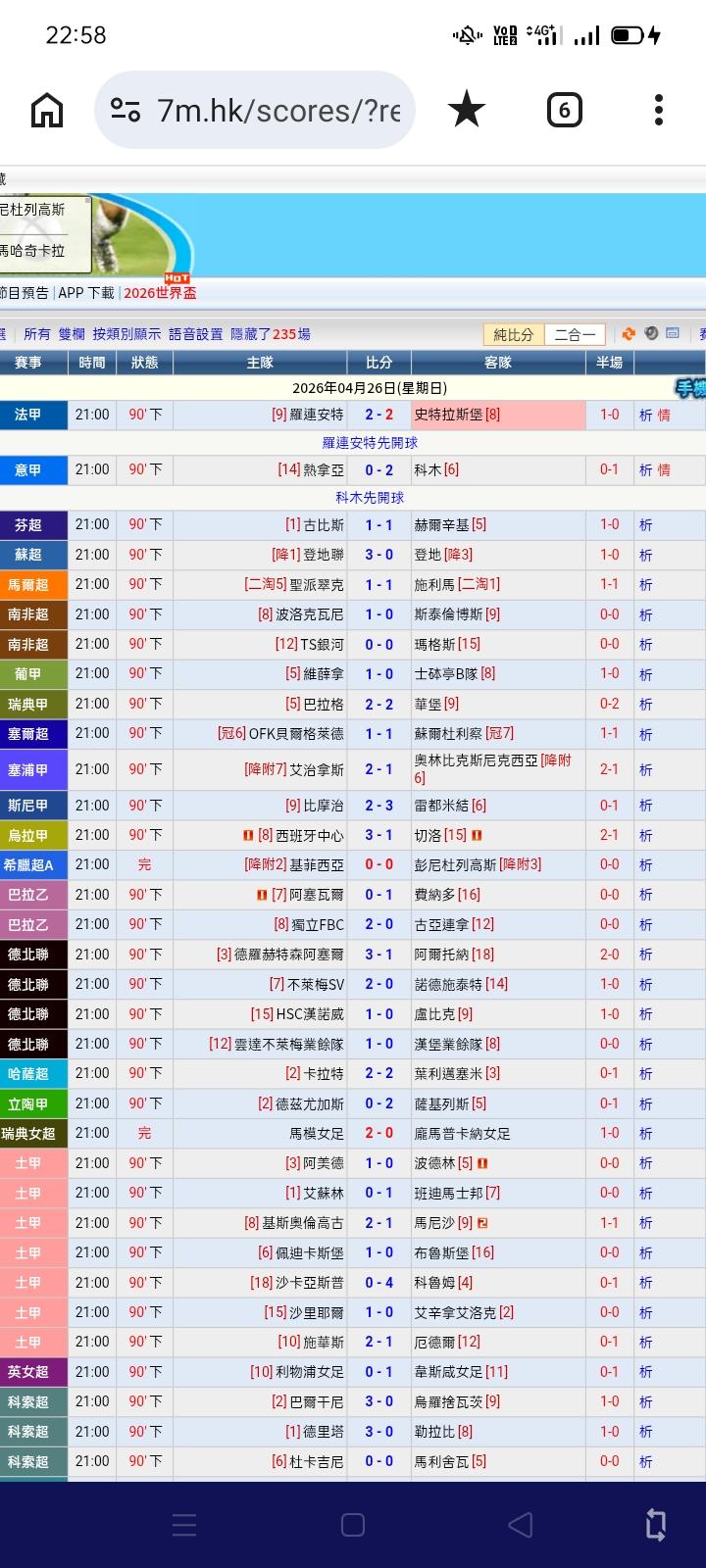
Task: Tap home team OFK貝爾格萊德
Action: (x=296, y=734)
